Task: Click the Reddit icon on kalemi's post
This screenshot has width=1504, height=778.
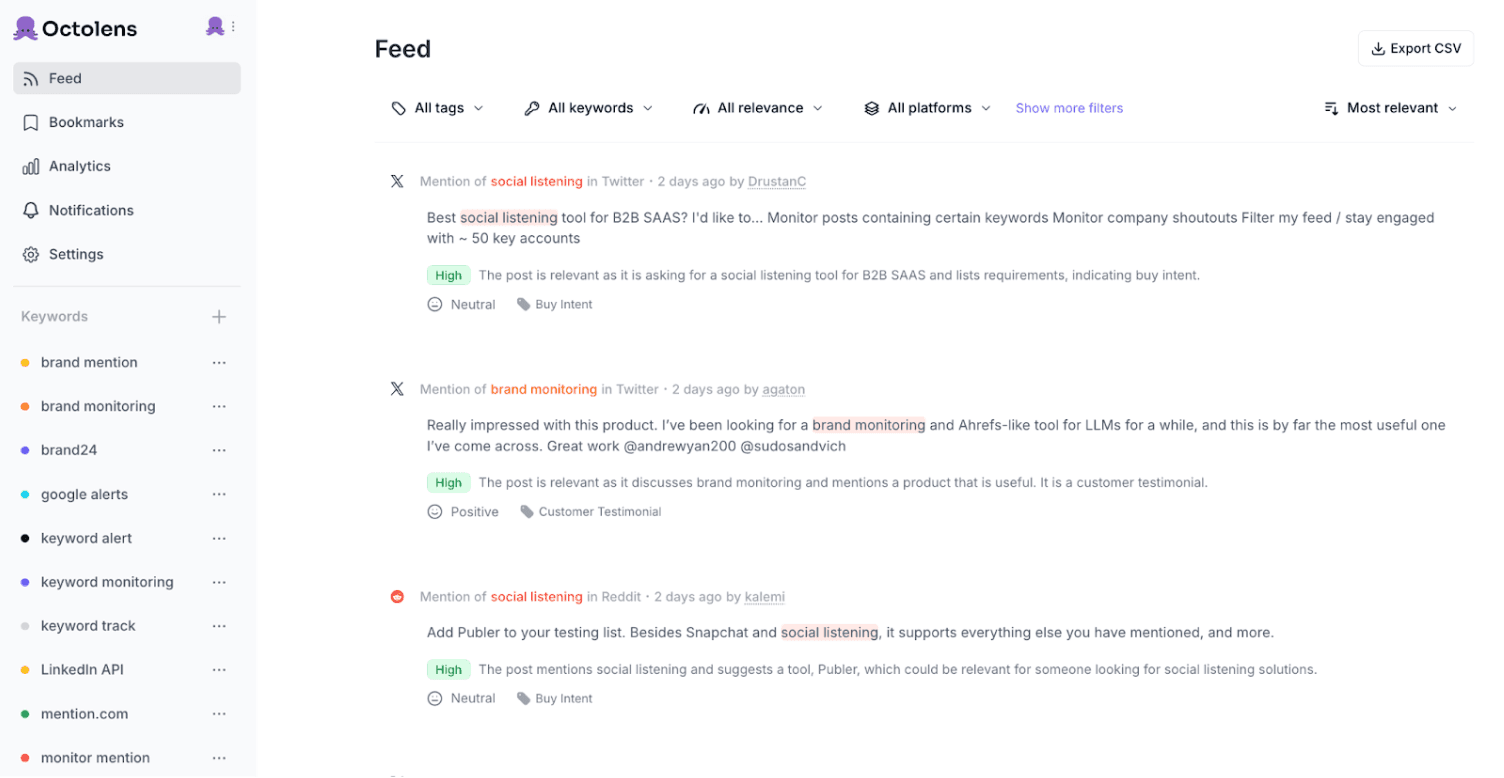Action: [397, 596]
